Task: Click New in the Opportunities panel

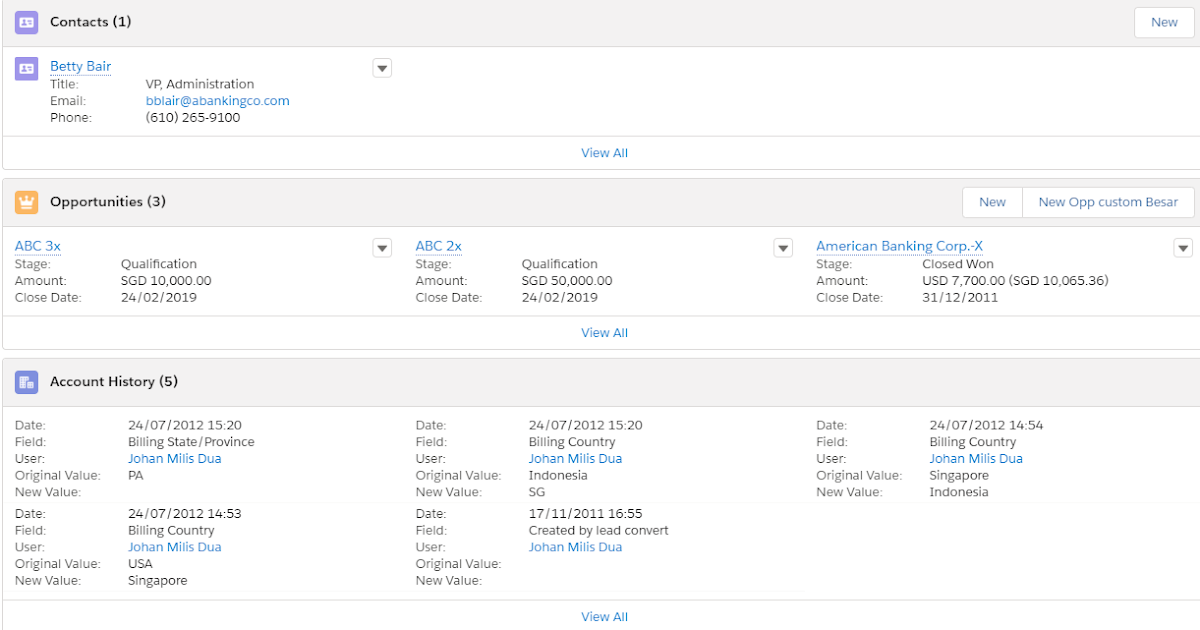Action: (x=991, y=201)
